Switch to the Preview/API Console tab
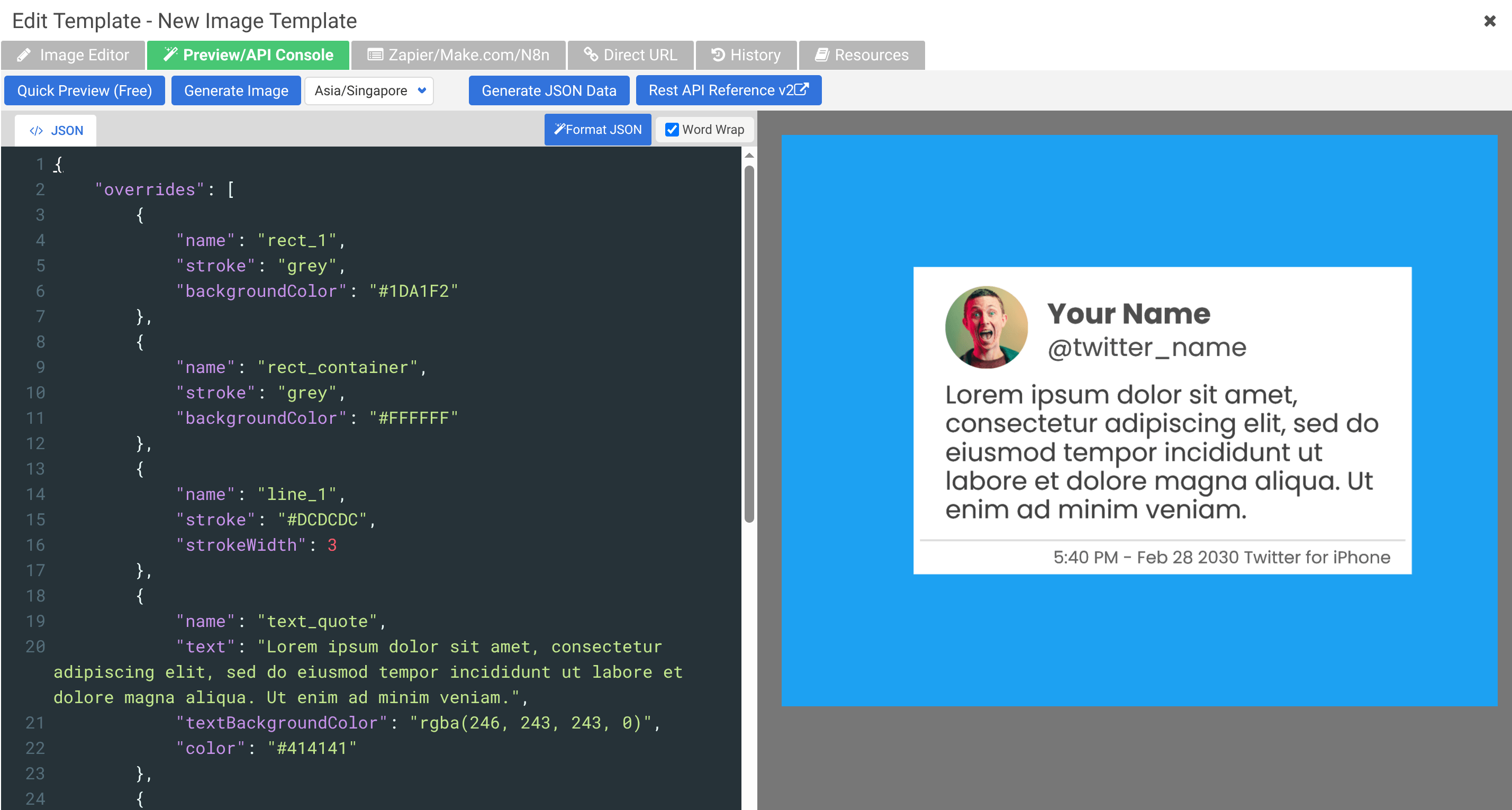Image resolution: width=1512 pixels, height=810 pixels. [248, 54]
